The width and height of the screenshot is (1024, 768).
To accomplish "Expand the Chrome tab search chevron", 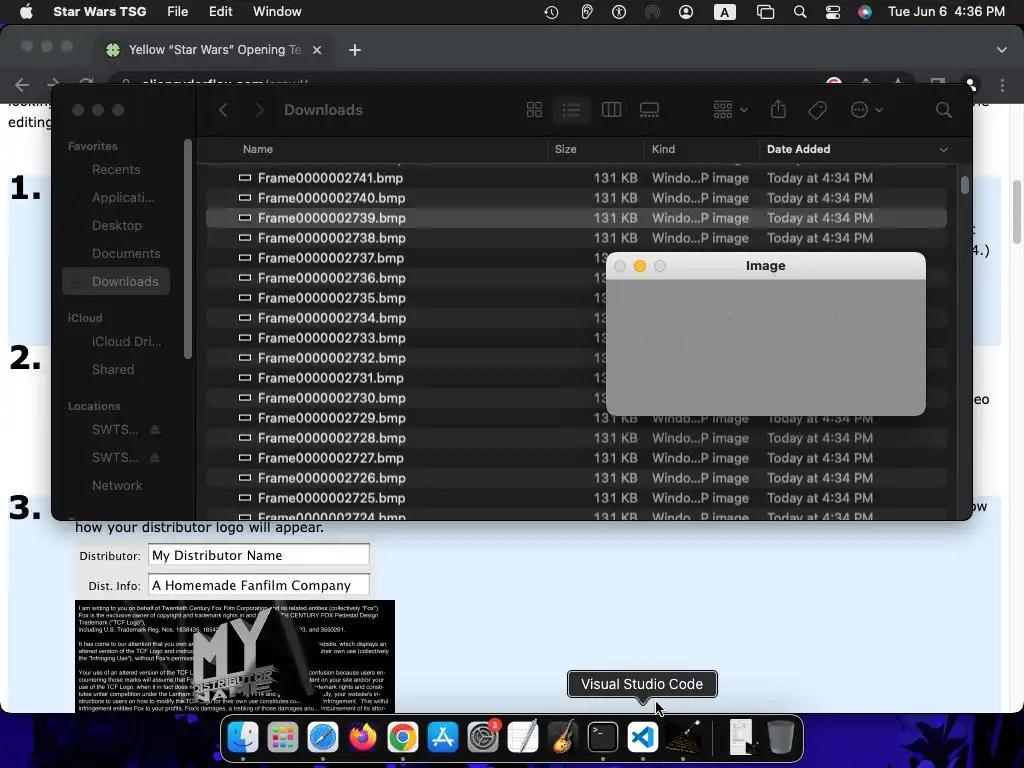I will pyautogui.click(x=1002, y=50).
